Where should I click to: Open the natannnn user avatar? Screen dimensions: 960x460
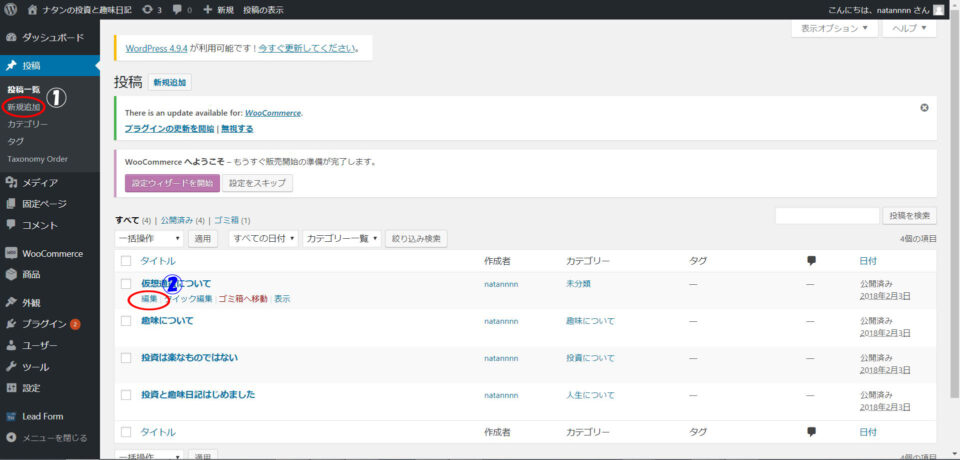coord(939,9)
